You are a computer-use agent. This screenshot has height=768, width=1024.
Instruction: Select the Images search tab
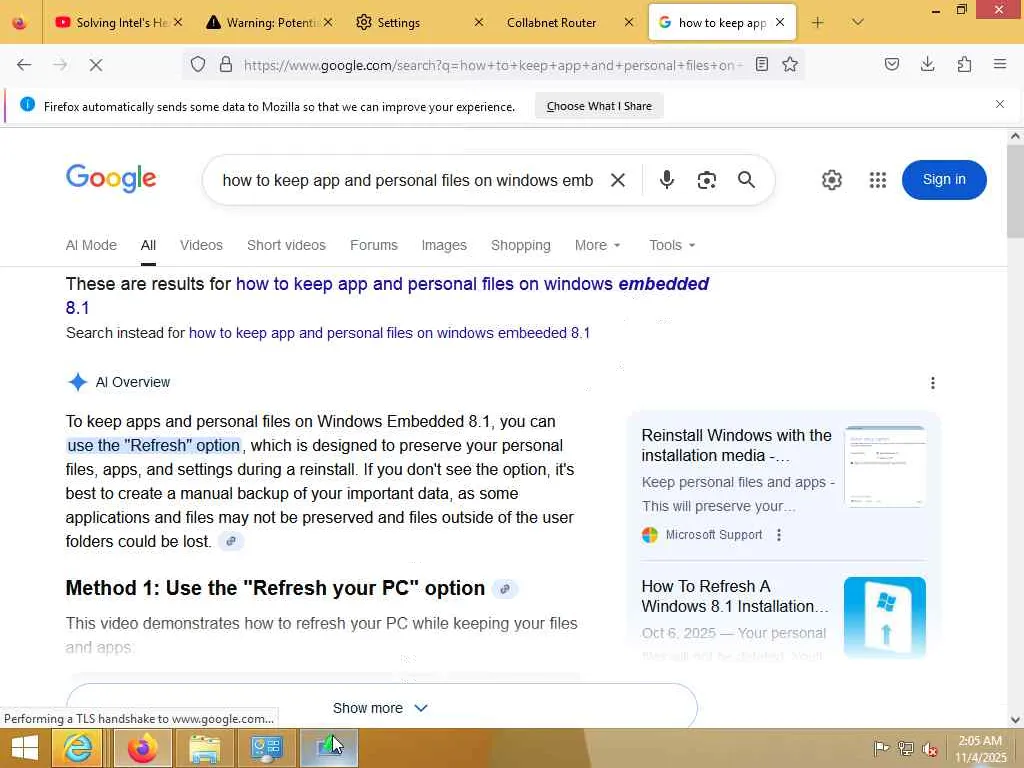(444, 246)
